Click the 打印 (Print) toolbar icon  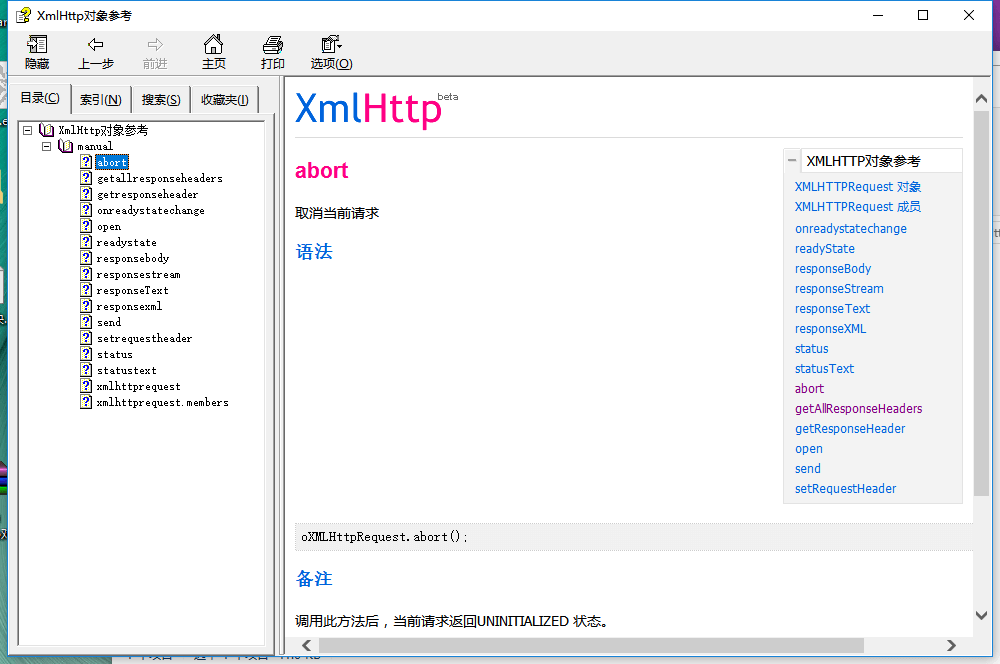[x=272, y=52]
